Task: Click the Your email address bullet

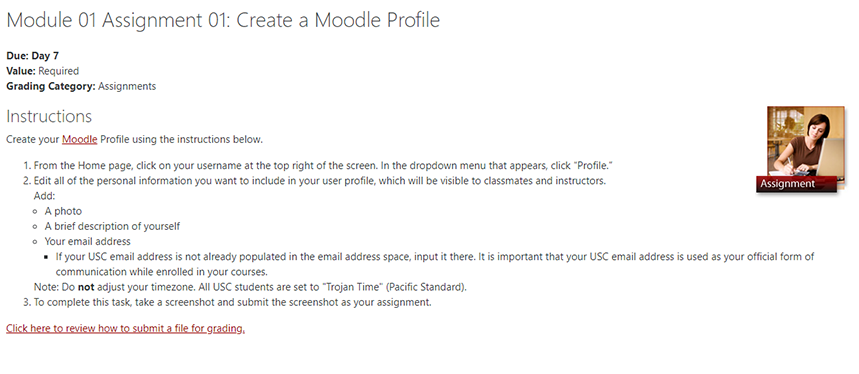Action: [x=88, y=241]
